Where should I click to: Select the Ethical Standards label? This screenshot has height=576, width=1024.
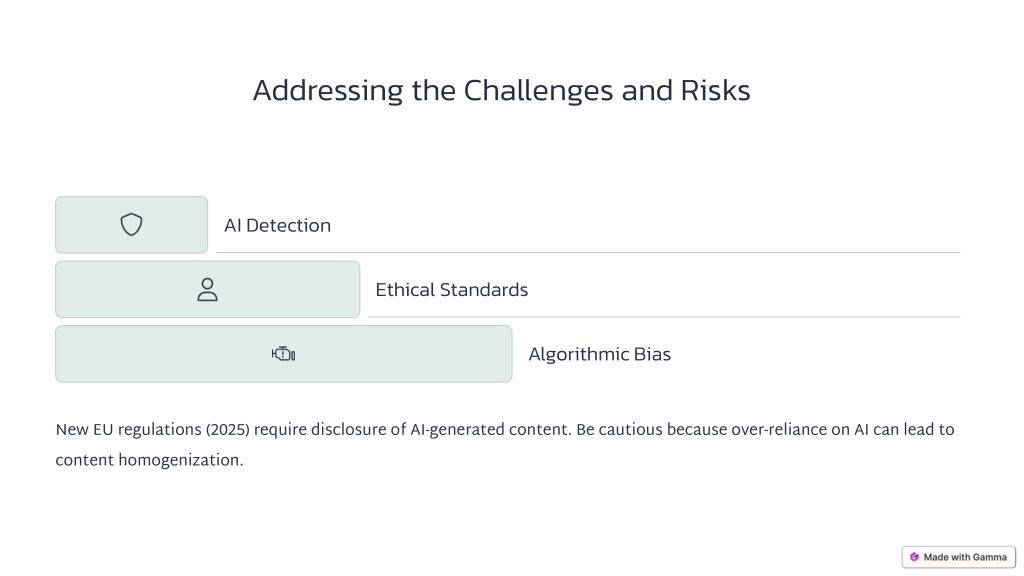pos(451,289)
